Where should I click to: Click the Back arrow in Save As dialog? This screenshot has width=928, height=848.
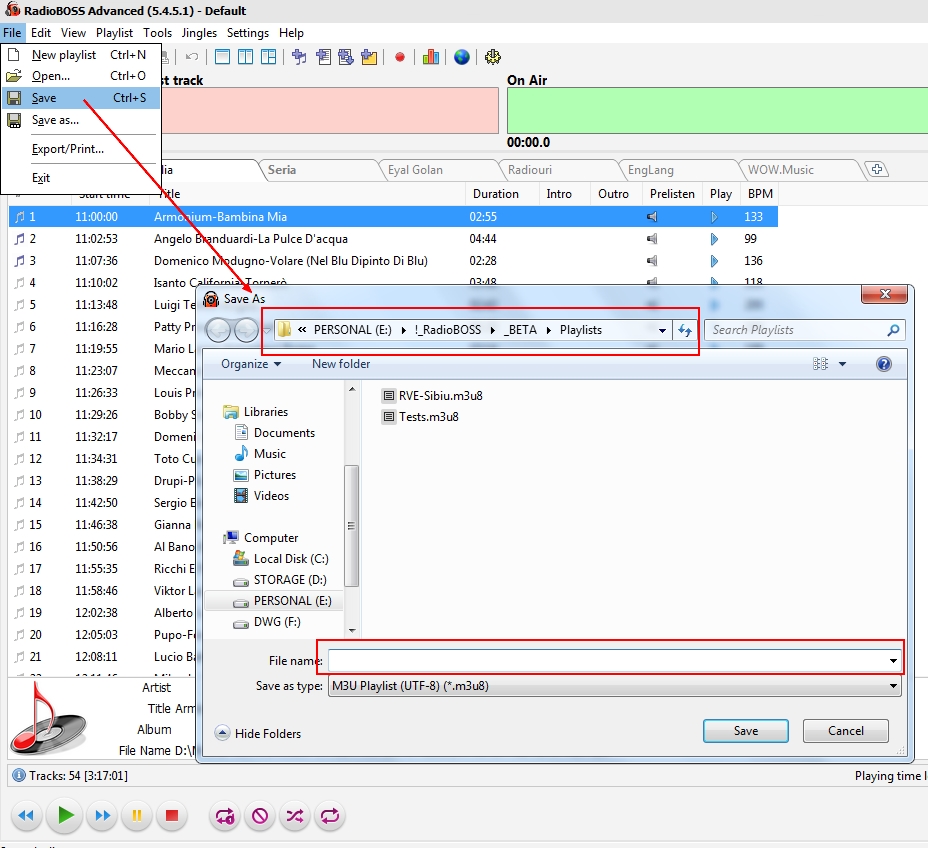[218, 330]
